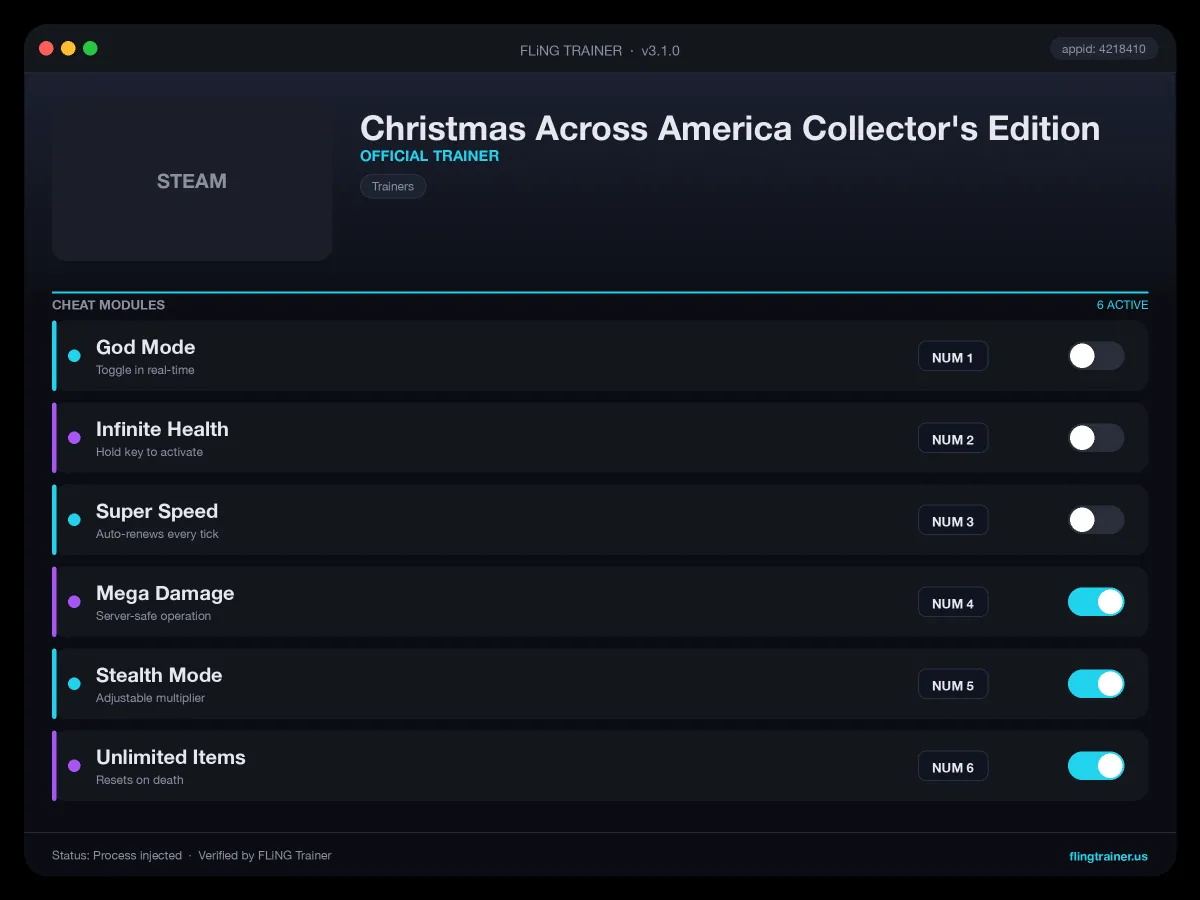
Task: Click the Mega Damage purple dot
Action: (x=74, y=602)
